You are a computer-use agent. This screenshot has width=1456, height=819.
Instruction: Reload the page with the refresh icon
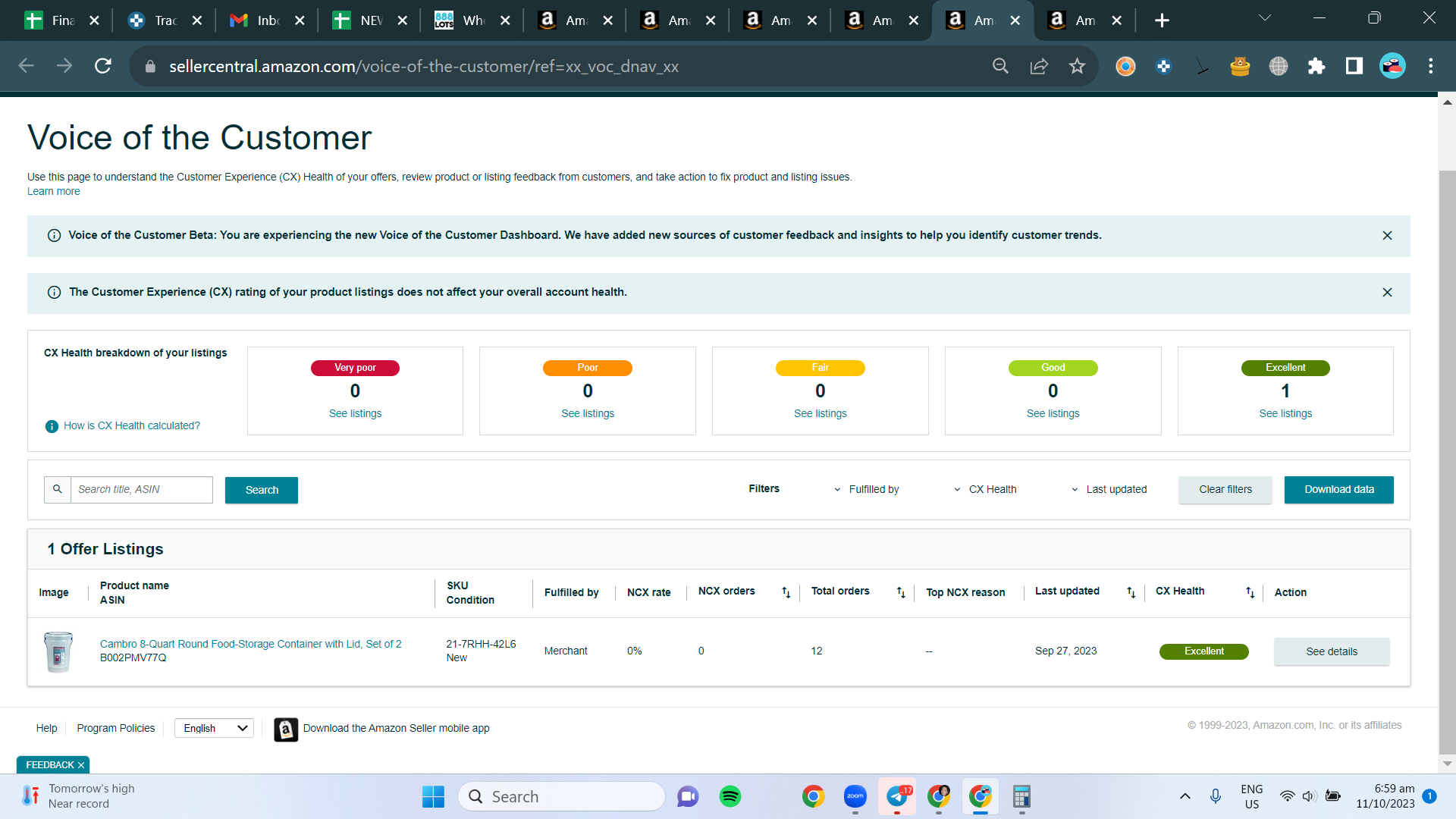(103, 66)
